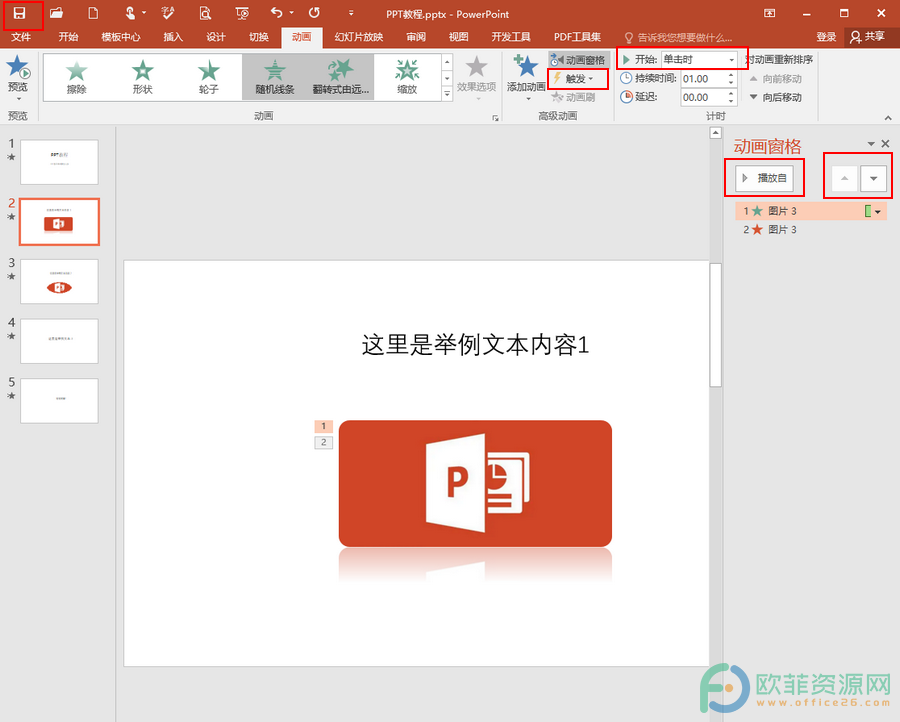The image size is (900, 722).
Task: Open a file with the folder icon
Action: point(56,13)
